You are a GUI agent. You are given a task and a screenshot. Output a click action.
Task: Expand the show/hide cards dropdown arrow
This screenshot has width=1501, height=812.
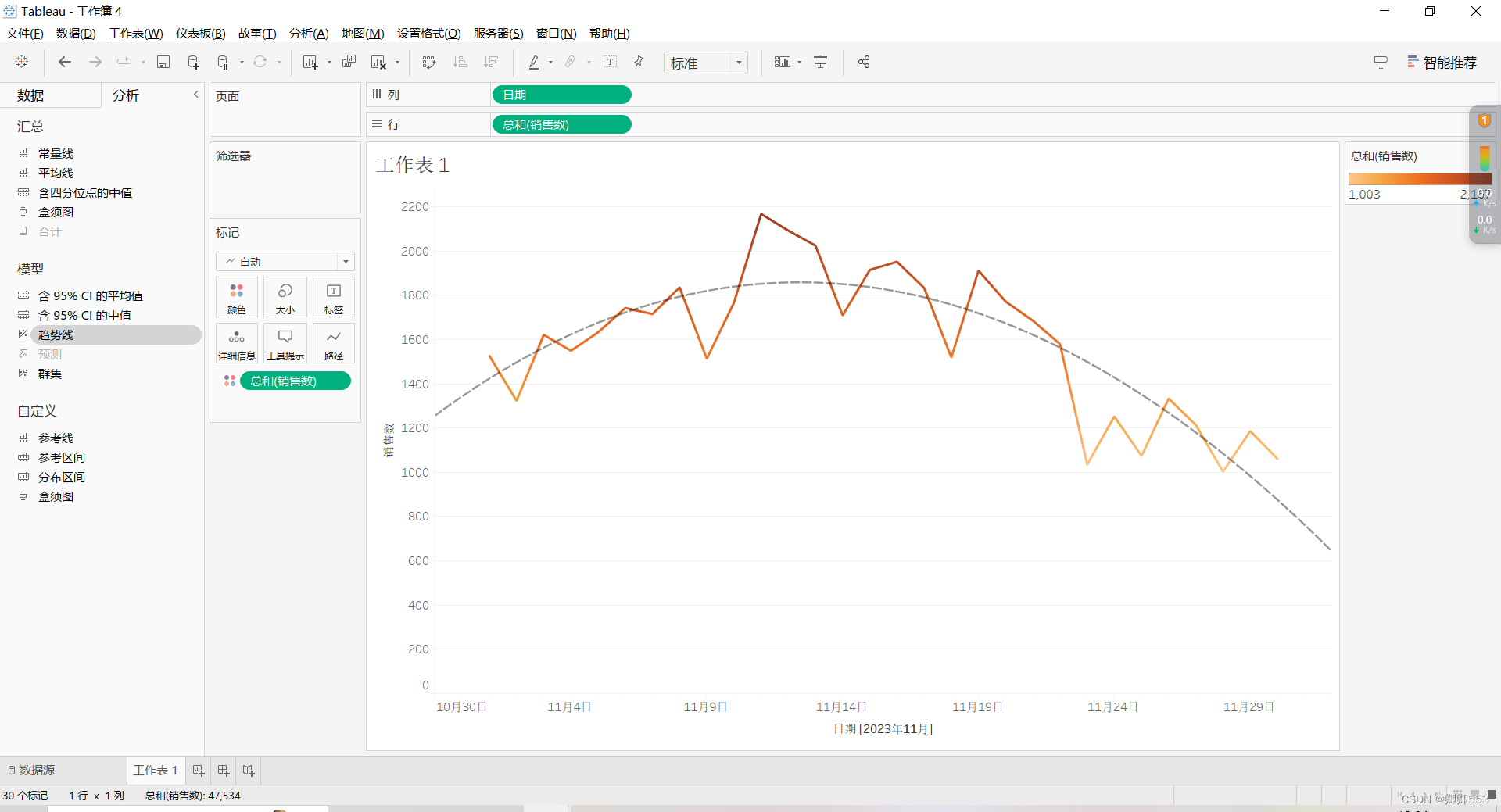799,63
